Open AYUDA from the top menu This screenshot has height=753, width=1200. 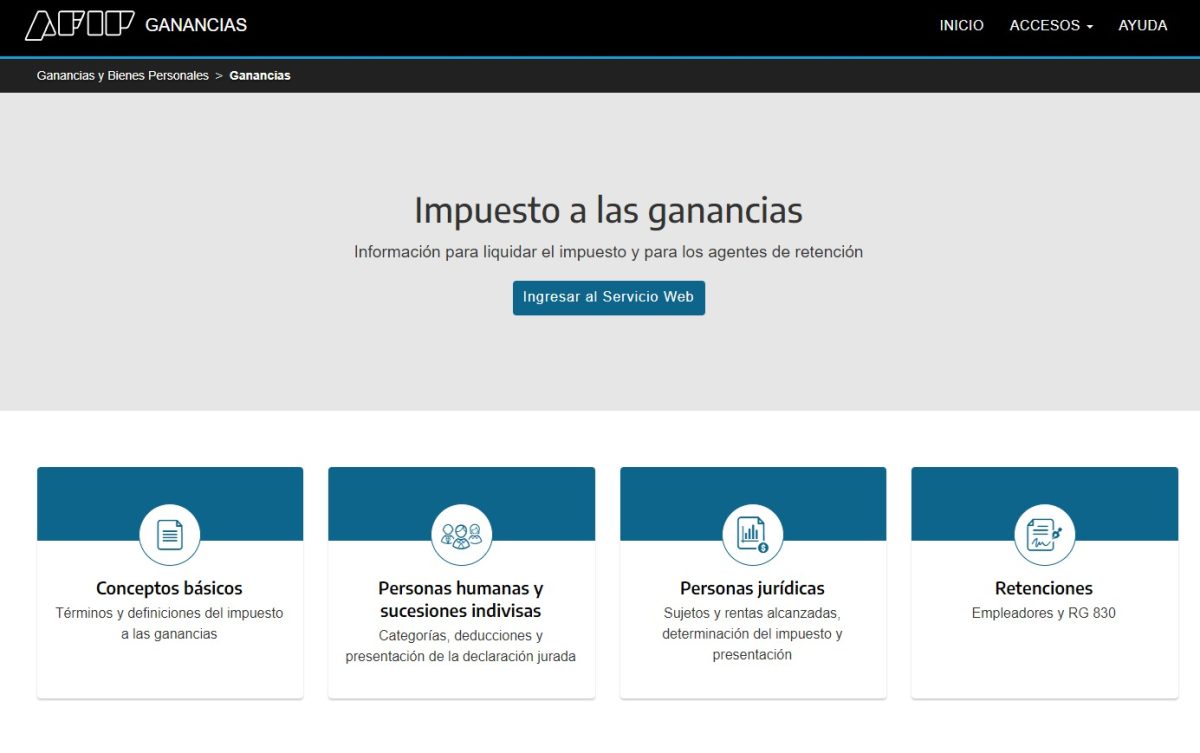click(x=1142, y=25)
